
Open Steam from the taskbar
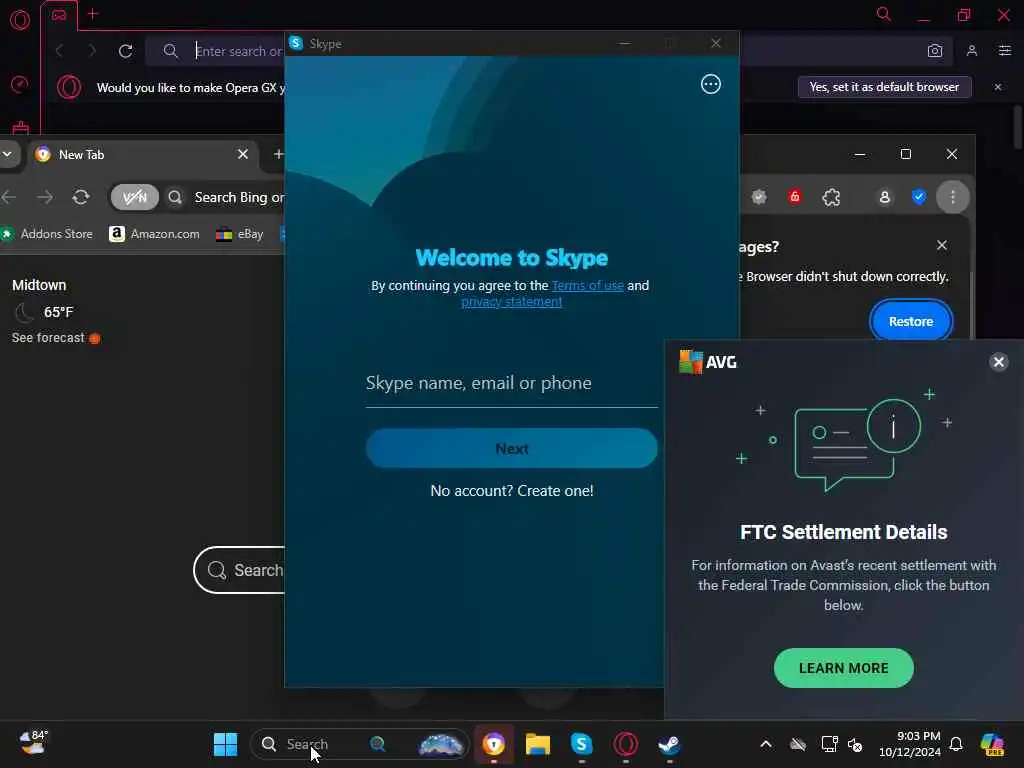tap(669, 744)
